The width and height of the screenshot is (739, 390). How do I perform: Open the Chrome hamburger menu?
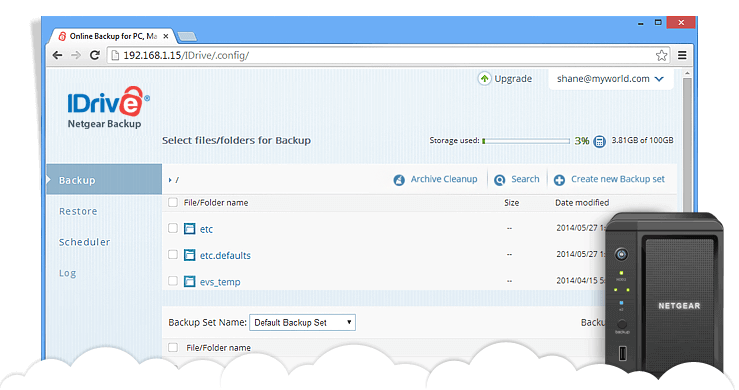682,56
